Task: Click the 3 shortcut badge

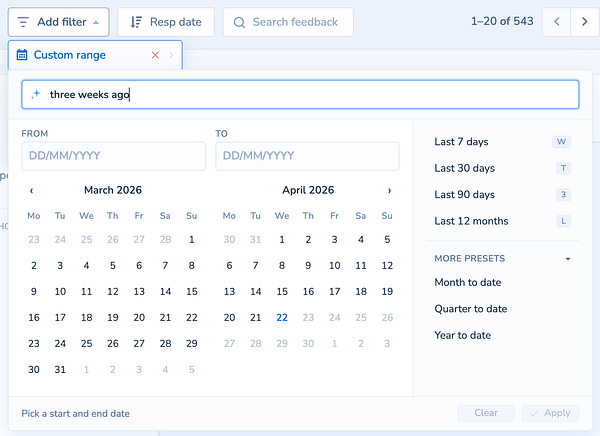Action: pos(563,195)
